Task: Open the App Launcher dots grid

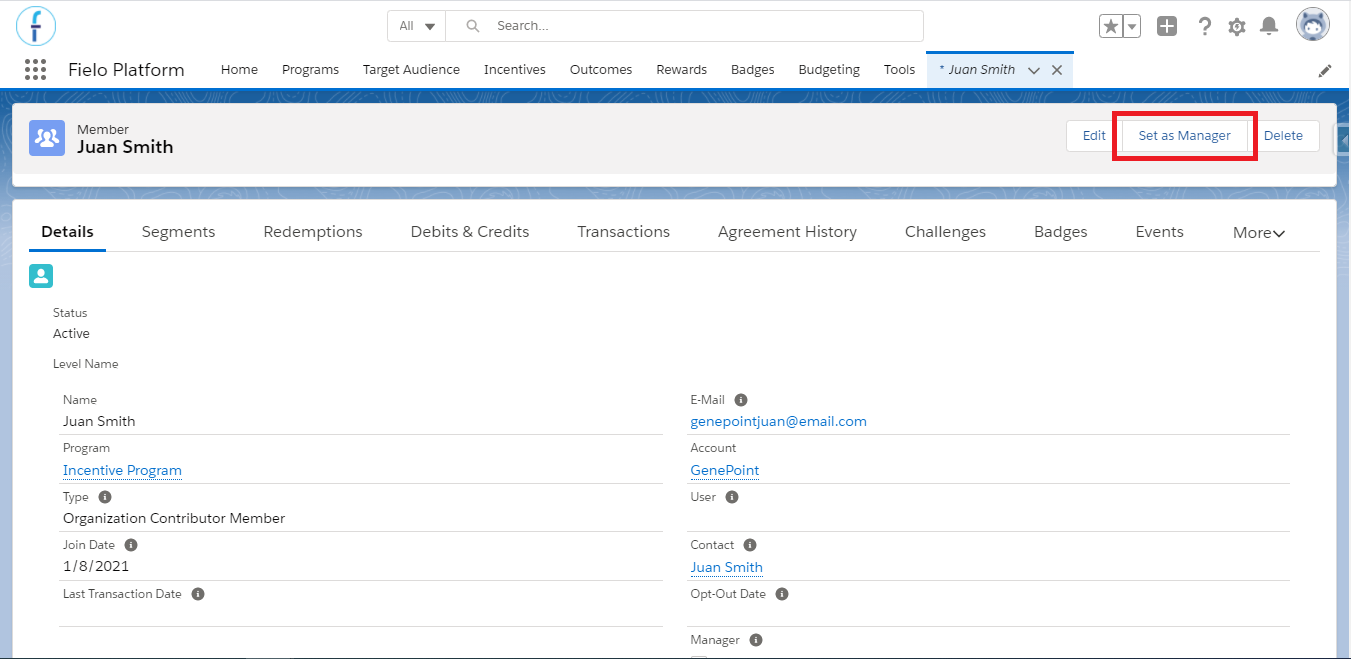Action: tap(35, 70)
